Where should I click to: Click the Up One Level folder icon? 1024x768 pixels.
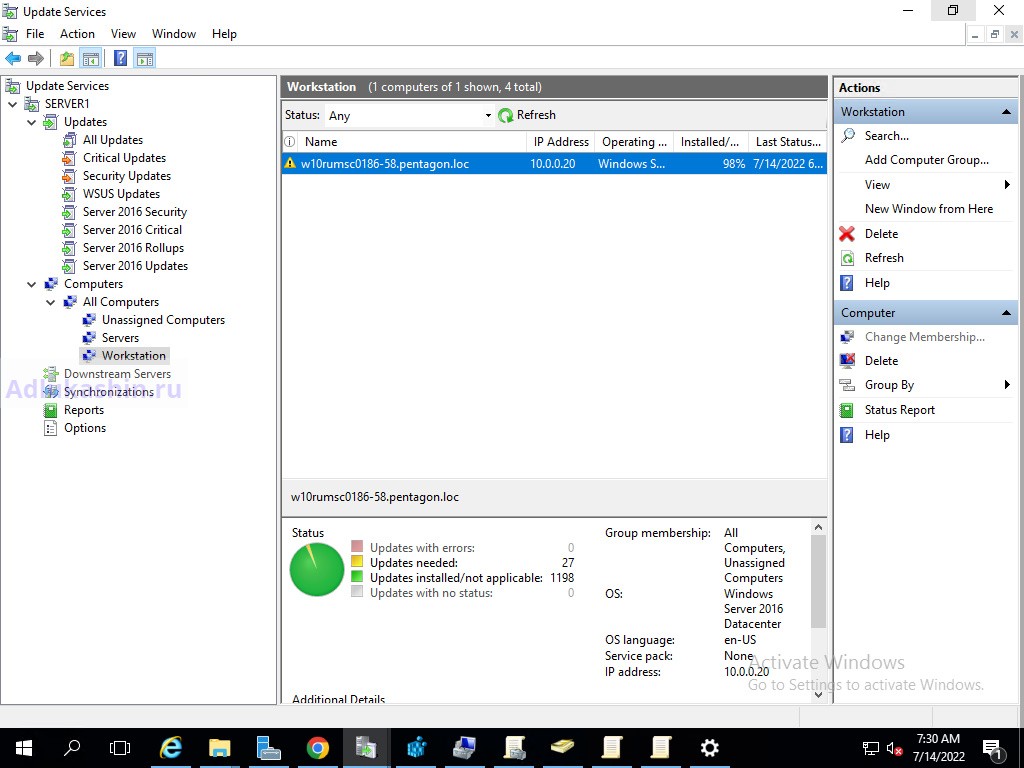coord(66,59)
